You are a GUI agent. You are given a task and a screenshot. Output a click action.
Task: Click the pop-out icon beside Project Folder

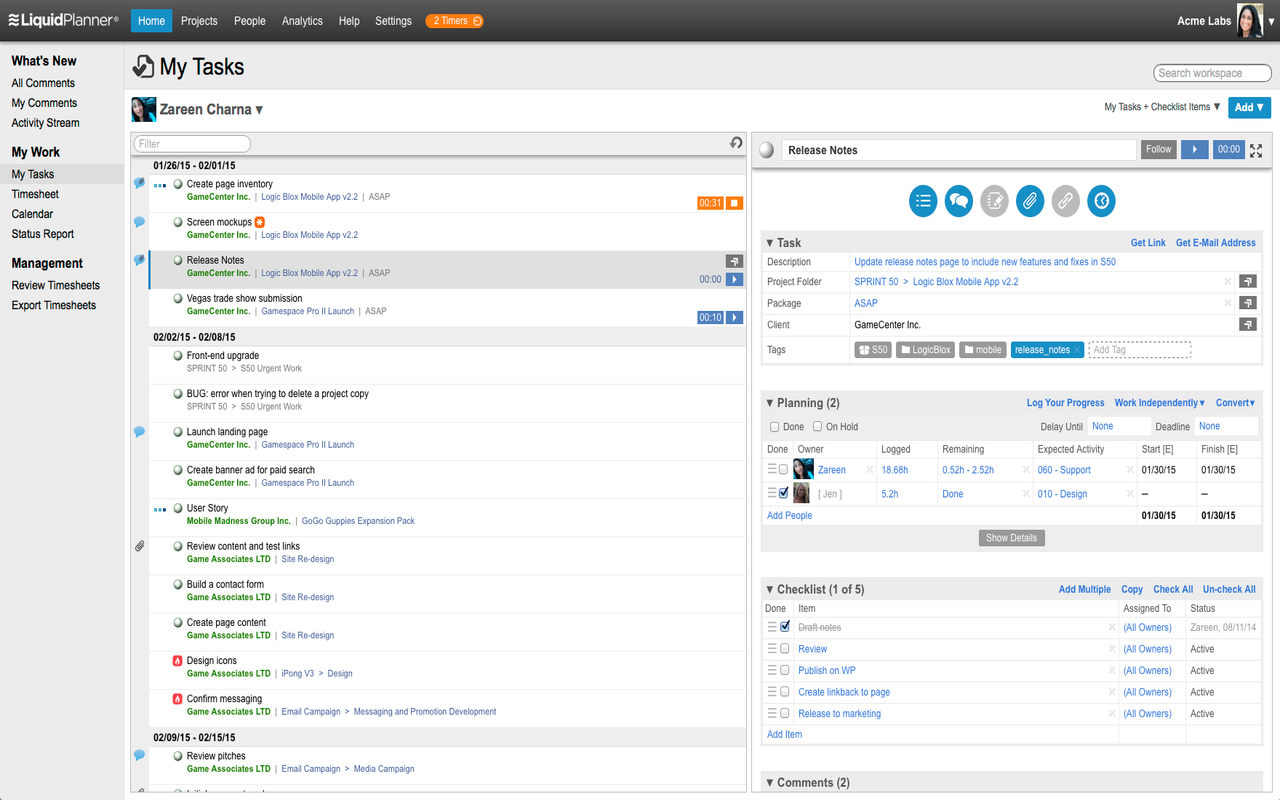[x=1247, y=281]
